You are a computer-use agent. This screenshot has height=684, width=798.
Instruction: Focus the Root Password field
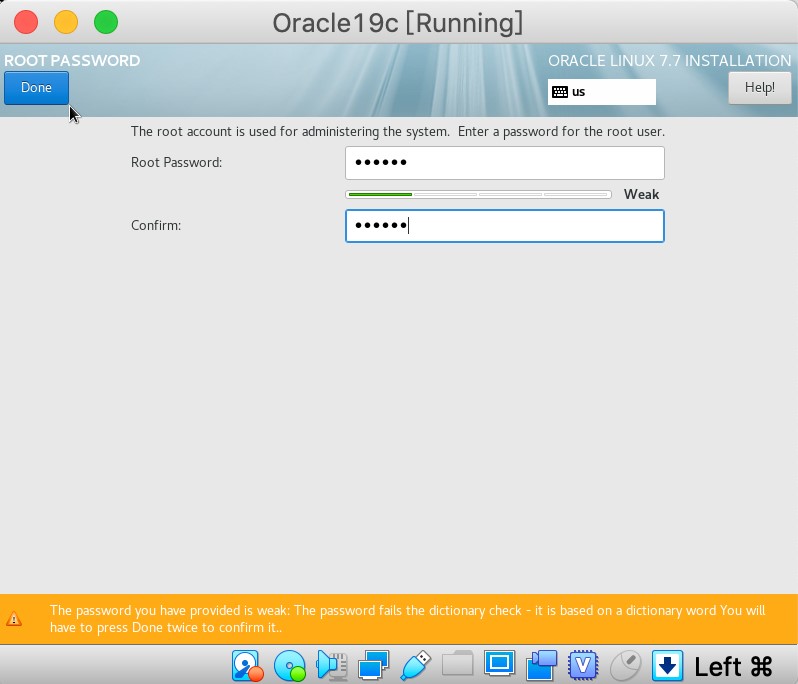(x=504, y=163)
